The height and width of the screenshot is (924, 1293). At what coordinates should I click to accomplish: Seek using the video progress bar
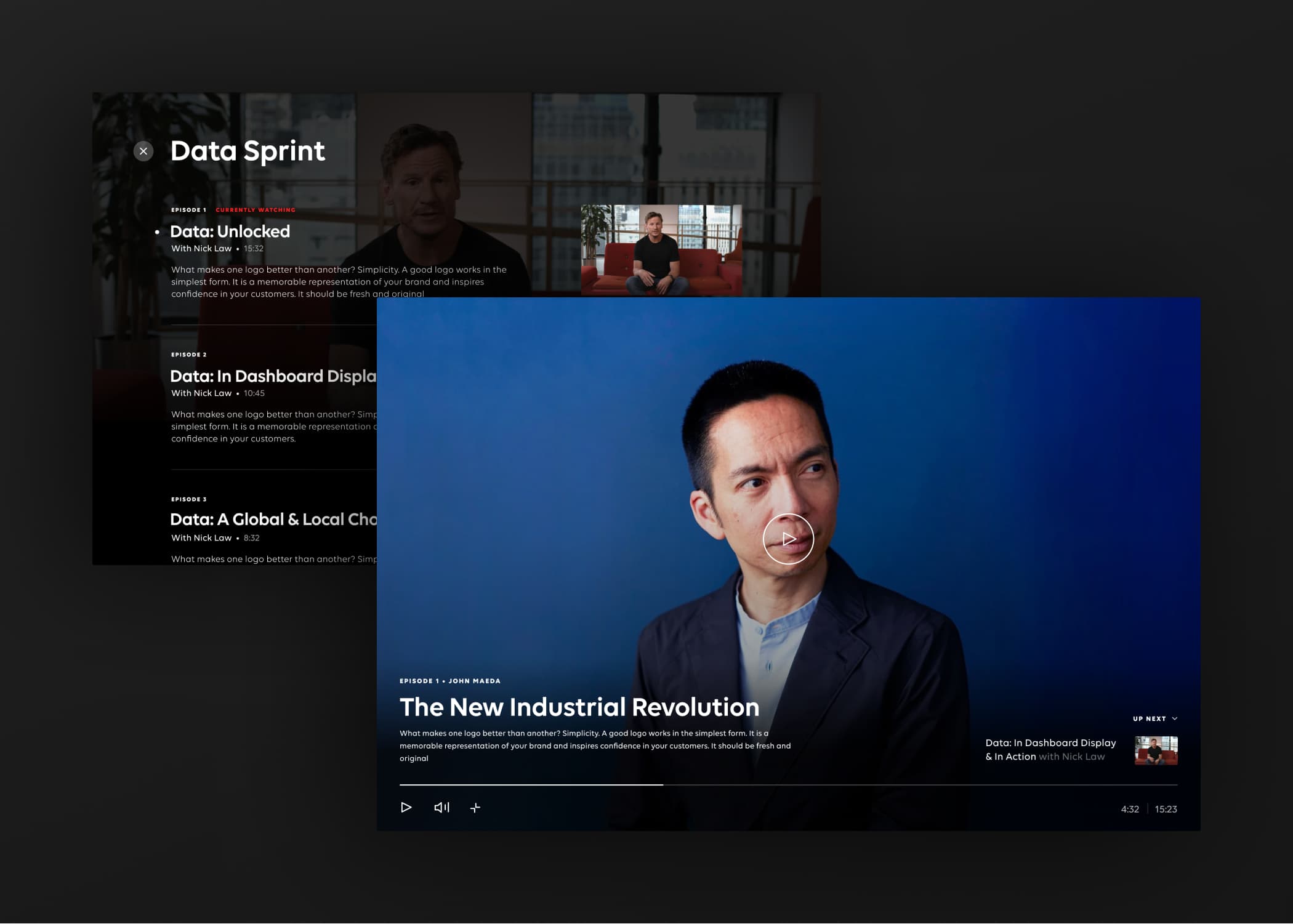click(788, 785)
